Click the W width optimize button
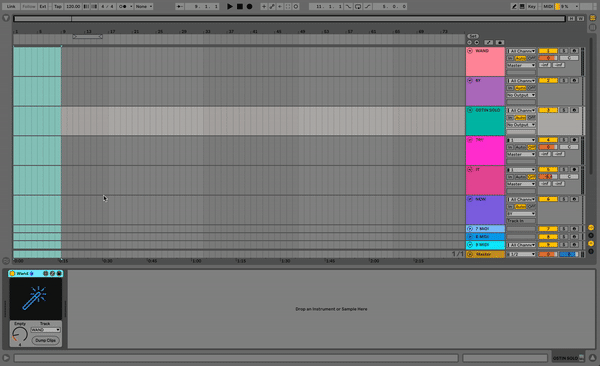The height and width of the screenshot is (366, 600). click(580, 18)
